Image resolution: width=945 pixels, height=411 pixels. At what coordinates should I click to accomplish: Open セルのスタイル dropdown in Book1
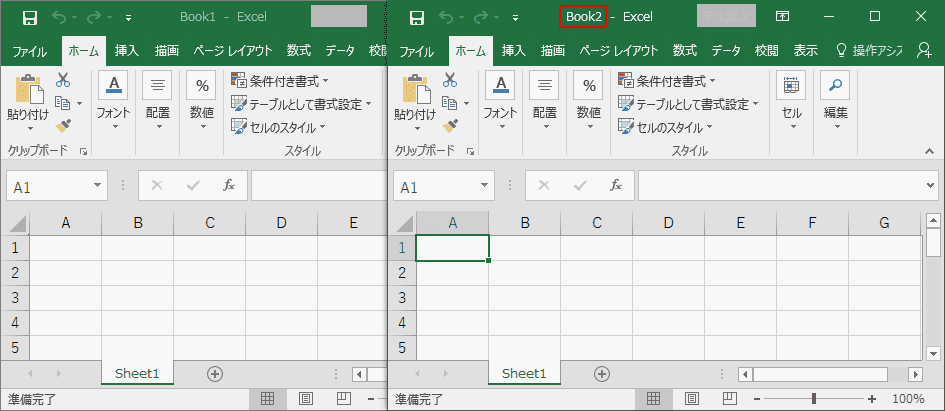coord(279,127)
